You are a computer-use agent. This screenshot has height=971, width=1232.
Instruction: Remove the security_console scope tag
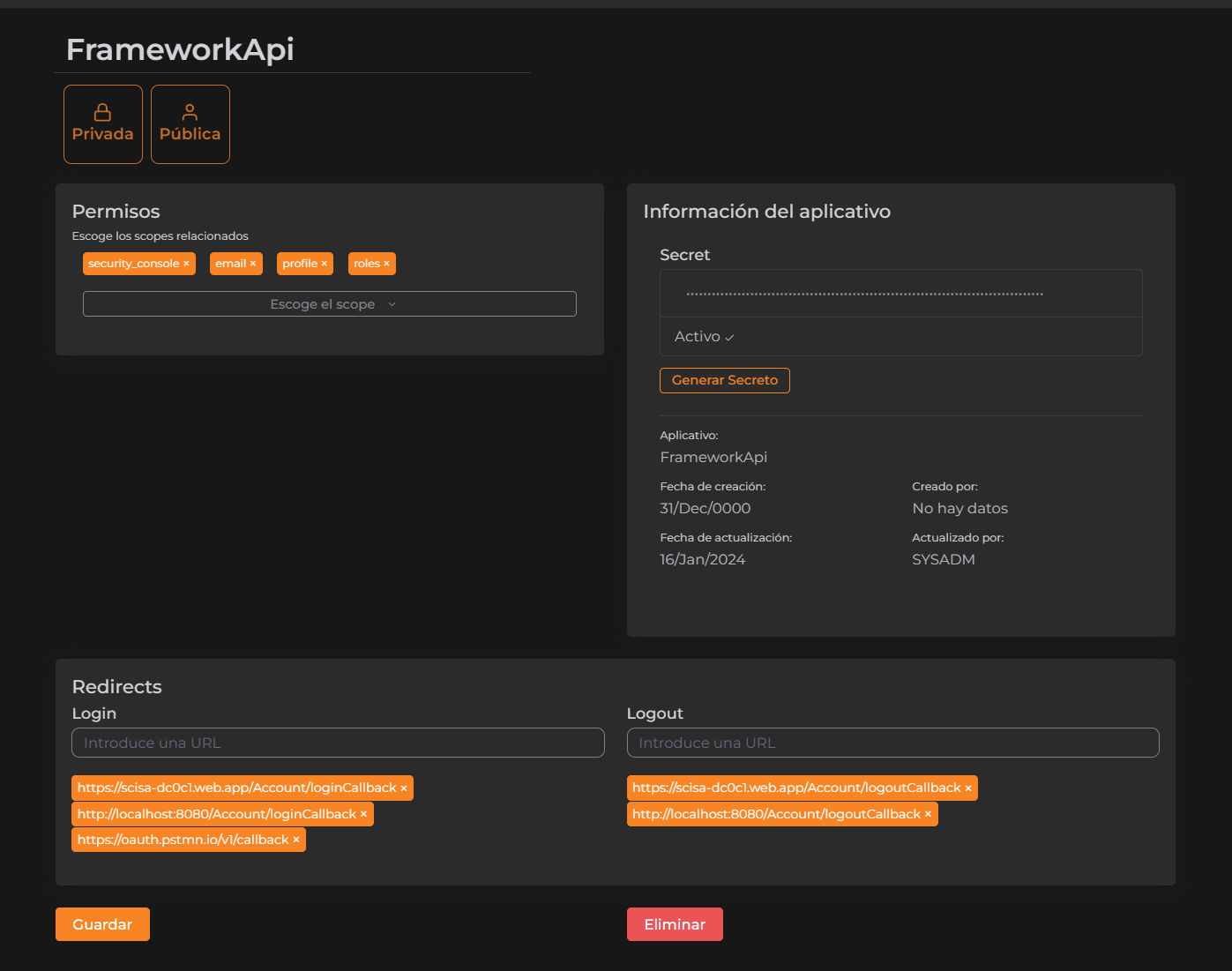[186, 264]
